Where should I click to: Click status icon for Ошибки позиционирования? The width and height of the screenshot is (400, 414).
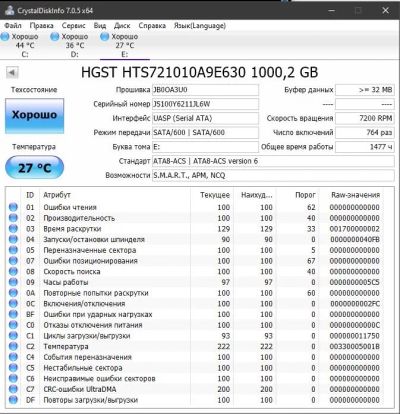pyautogui.click(x=13, y=261)
